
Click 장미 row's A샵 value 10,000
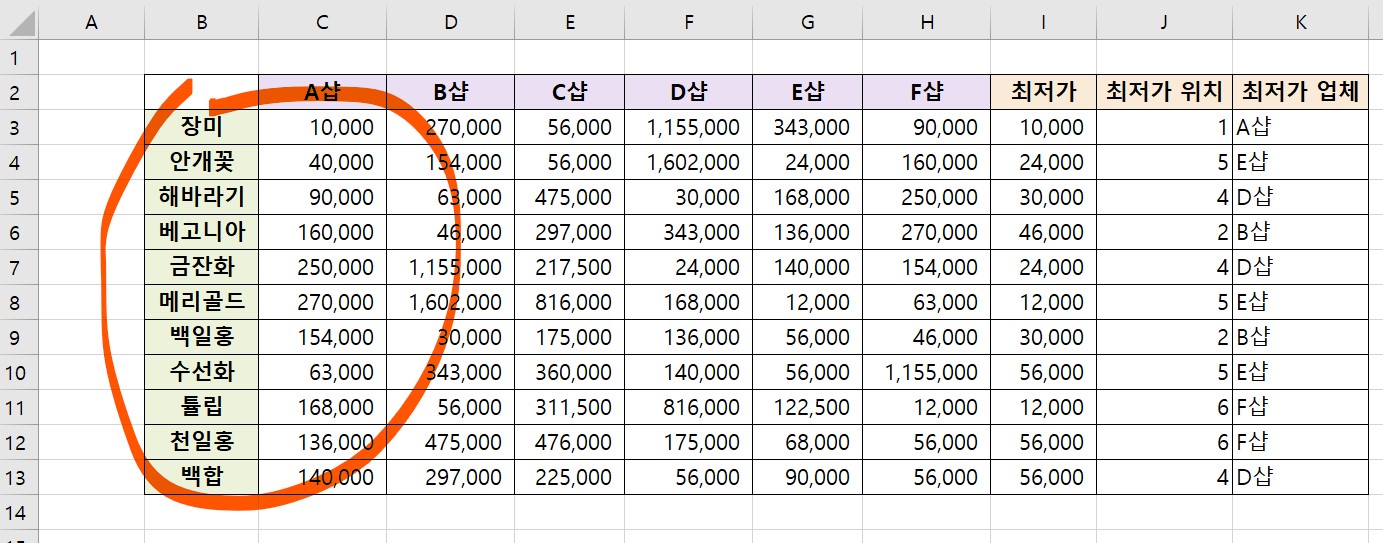tap(322, 127)
